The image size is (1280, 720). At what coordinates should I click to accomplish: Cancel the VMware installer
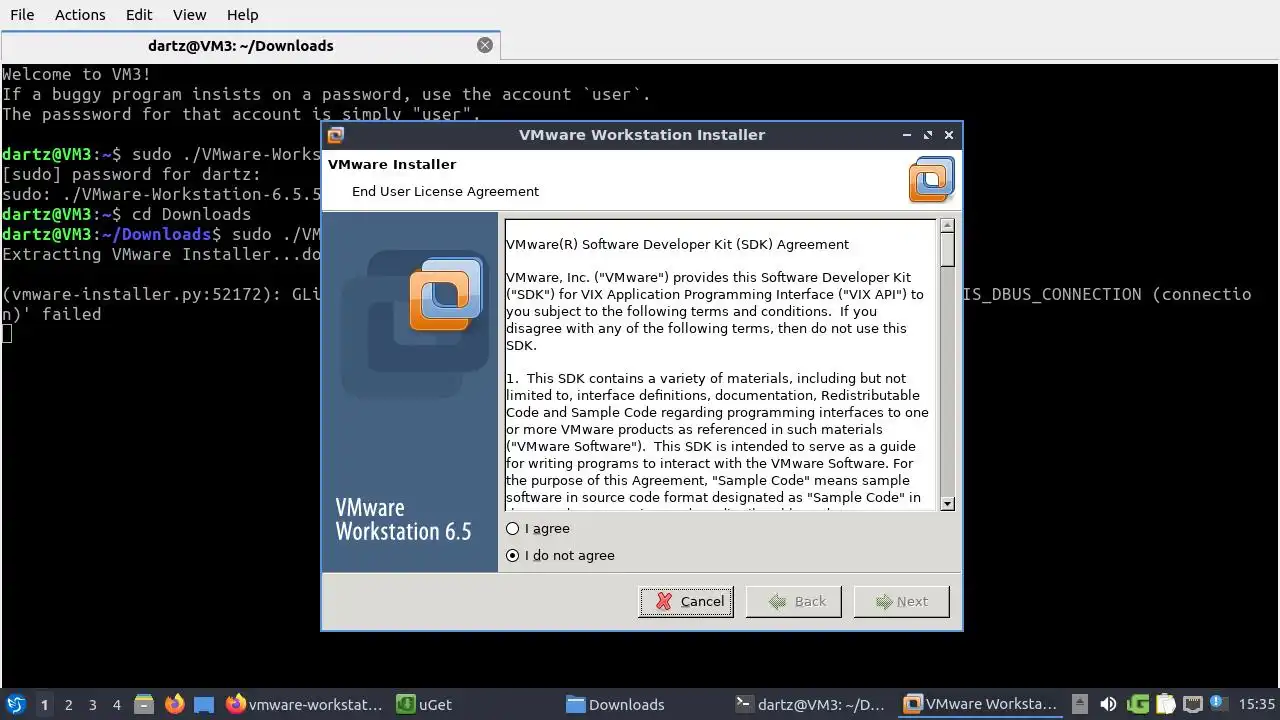686,601
